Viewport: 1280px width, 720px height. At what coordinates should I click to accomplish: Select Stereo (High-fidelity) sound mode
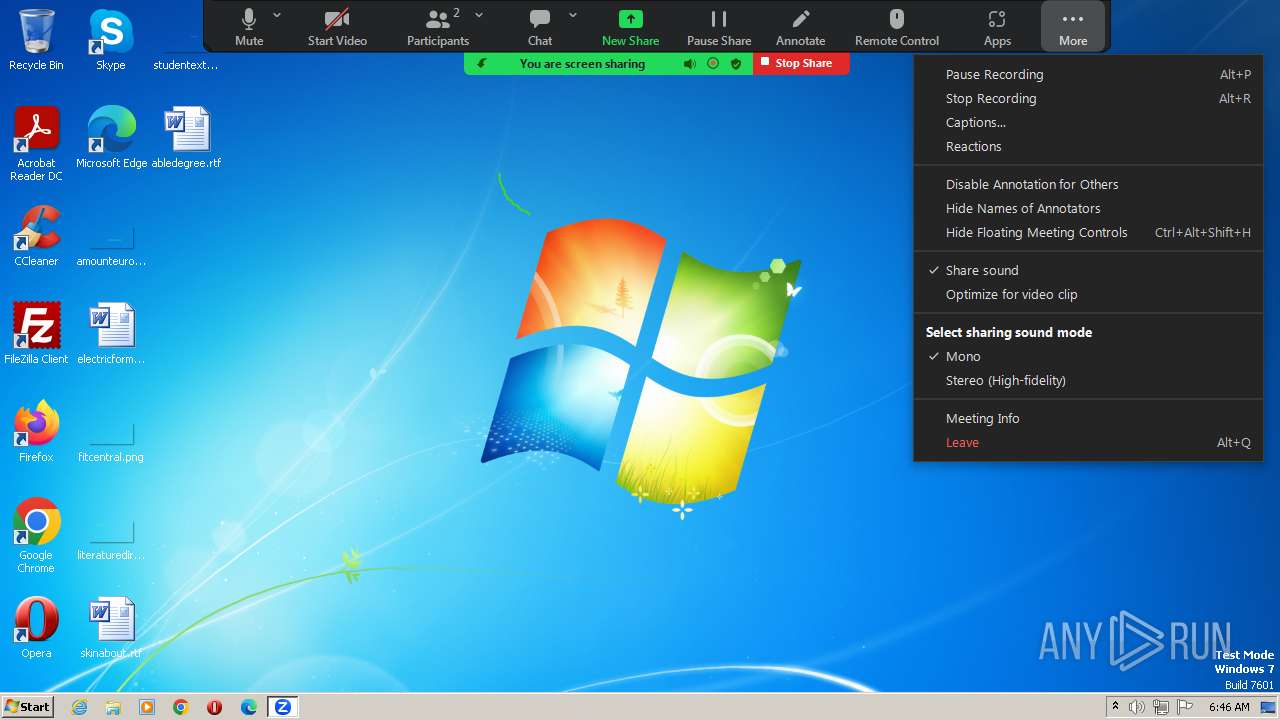point(1088,380)
